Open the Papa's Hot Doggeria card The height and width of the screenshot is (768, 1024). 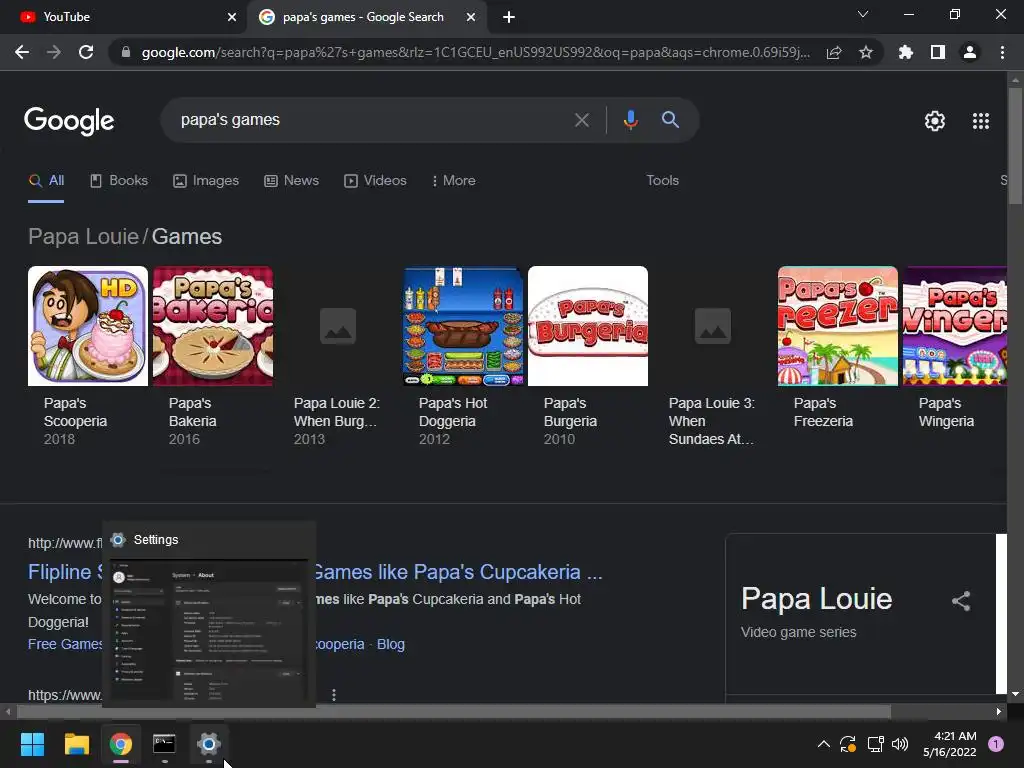point(463,357)
